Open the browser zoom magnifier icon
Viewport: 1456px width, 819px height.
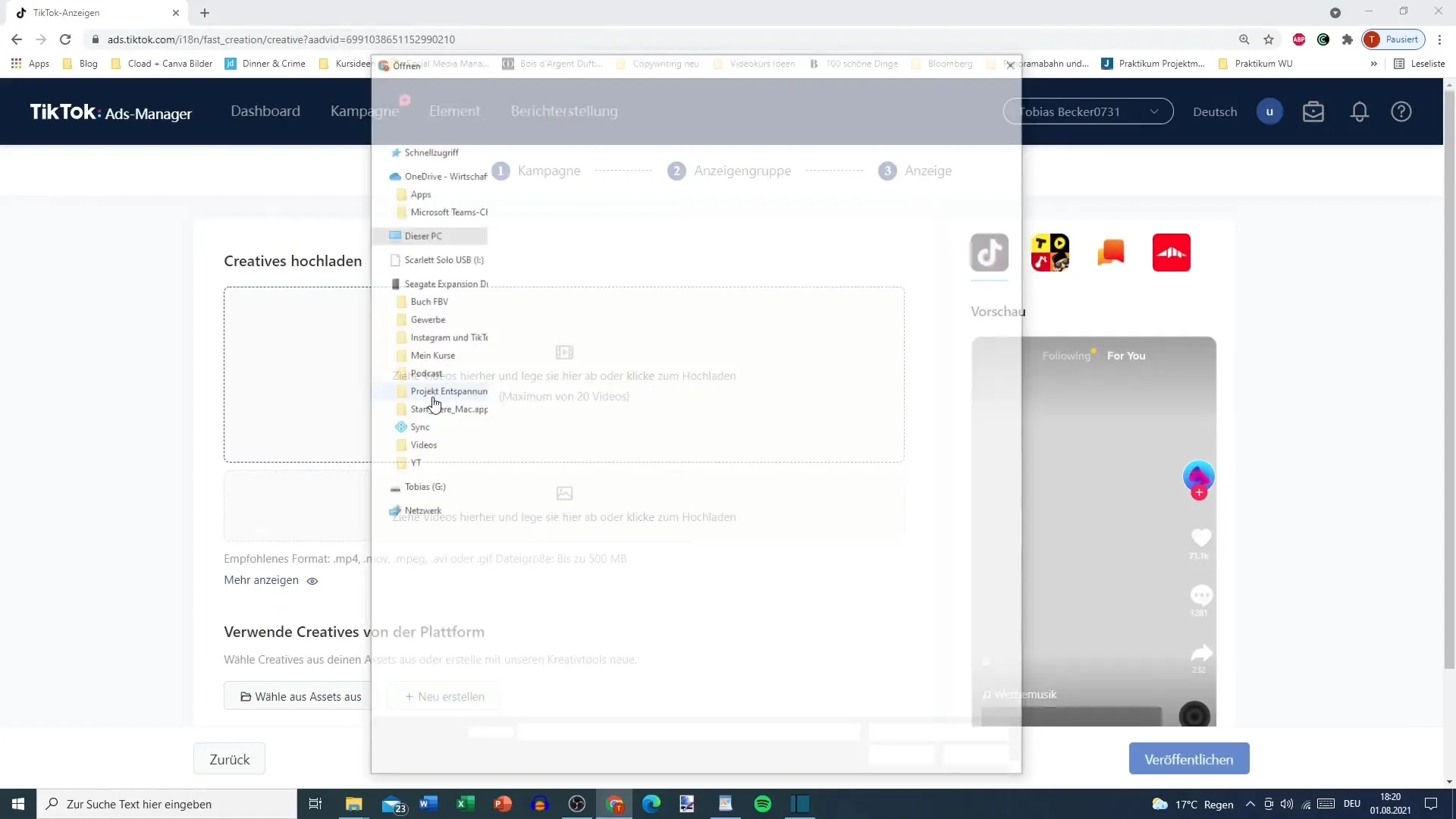point(1244,39)
